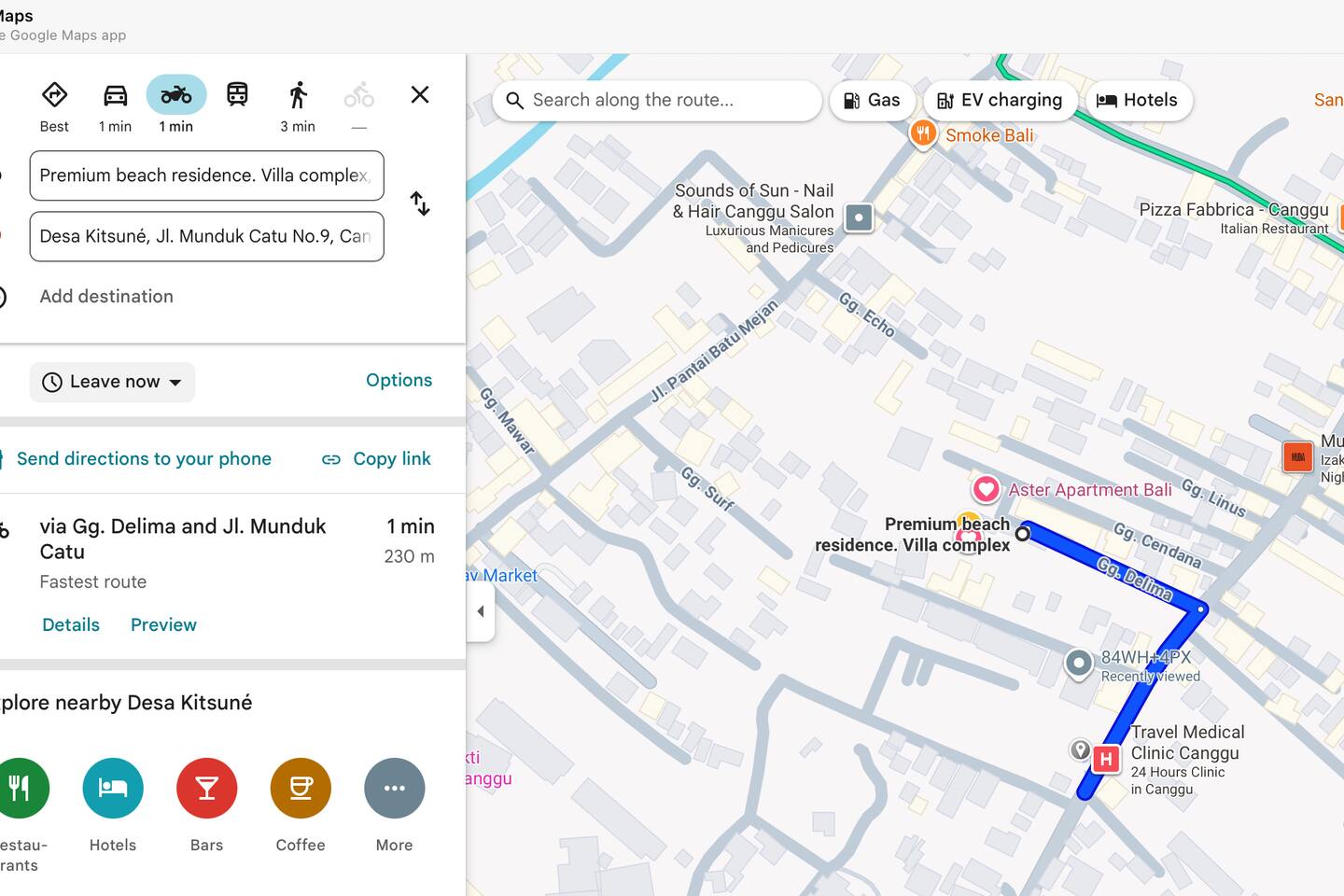Screen dimensions: 1344x896
Task: Close the directions panel
Action: click(420, 94)
